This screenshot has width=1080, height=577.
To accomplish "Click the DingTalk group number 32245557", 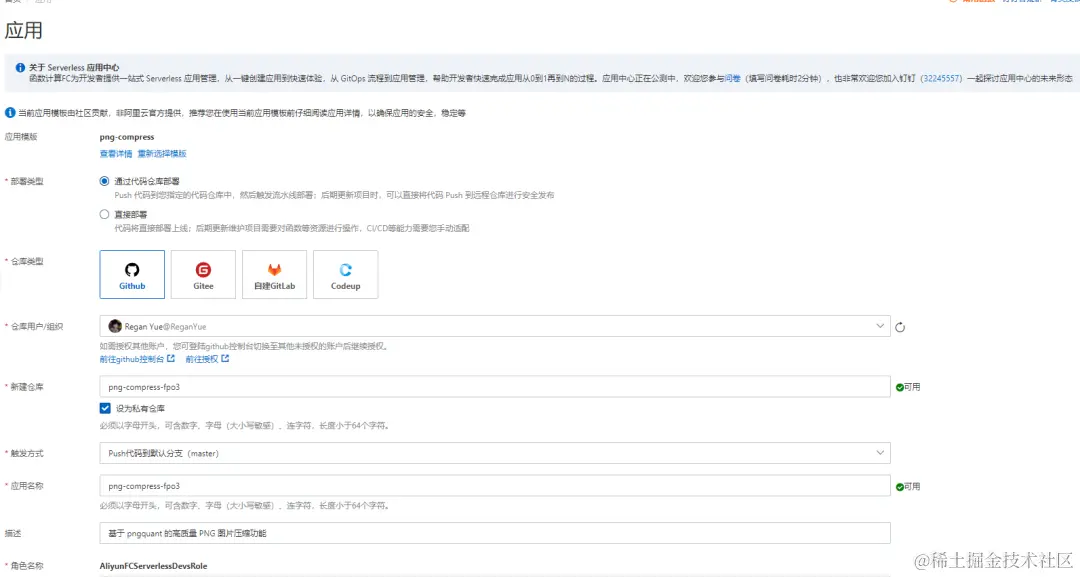I will [x=942, y=78].
